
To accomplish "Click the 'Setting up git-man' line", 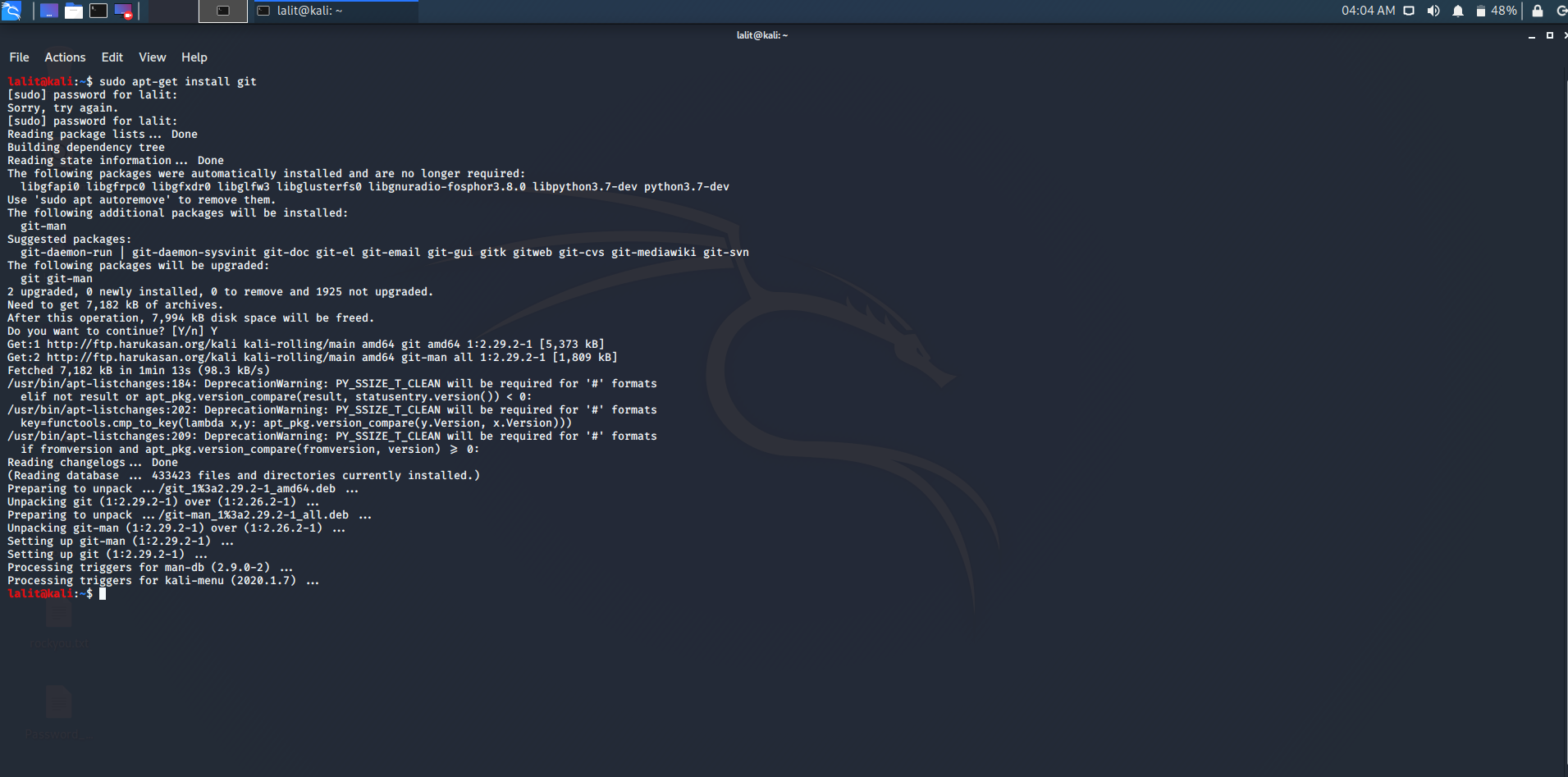I will [x=121, y=542].
